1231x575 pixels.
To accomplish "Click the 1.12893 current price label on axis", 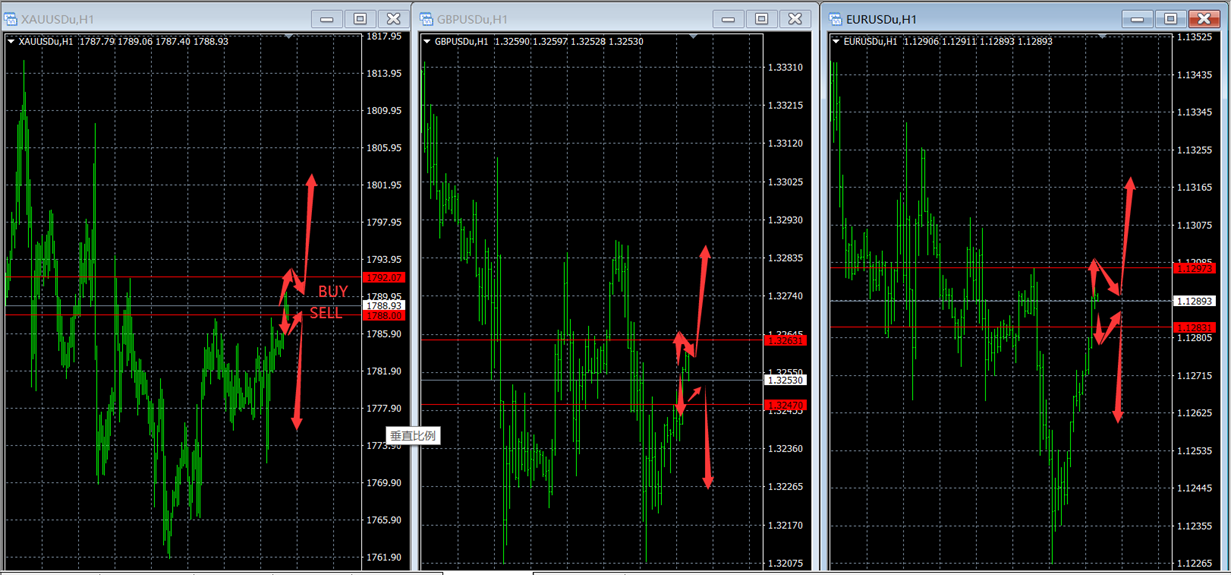I will (1196, 301).
